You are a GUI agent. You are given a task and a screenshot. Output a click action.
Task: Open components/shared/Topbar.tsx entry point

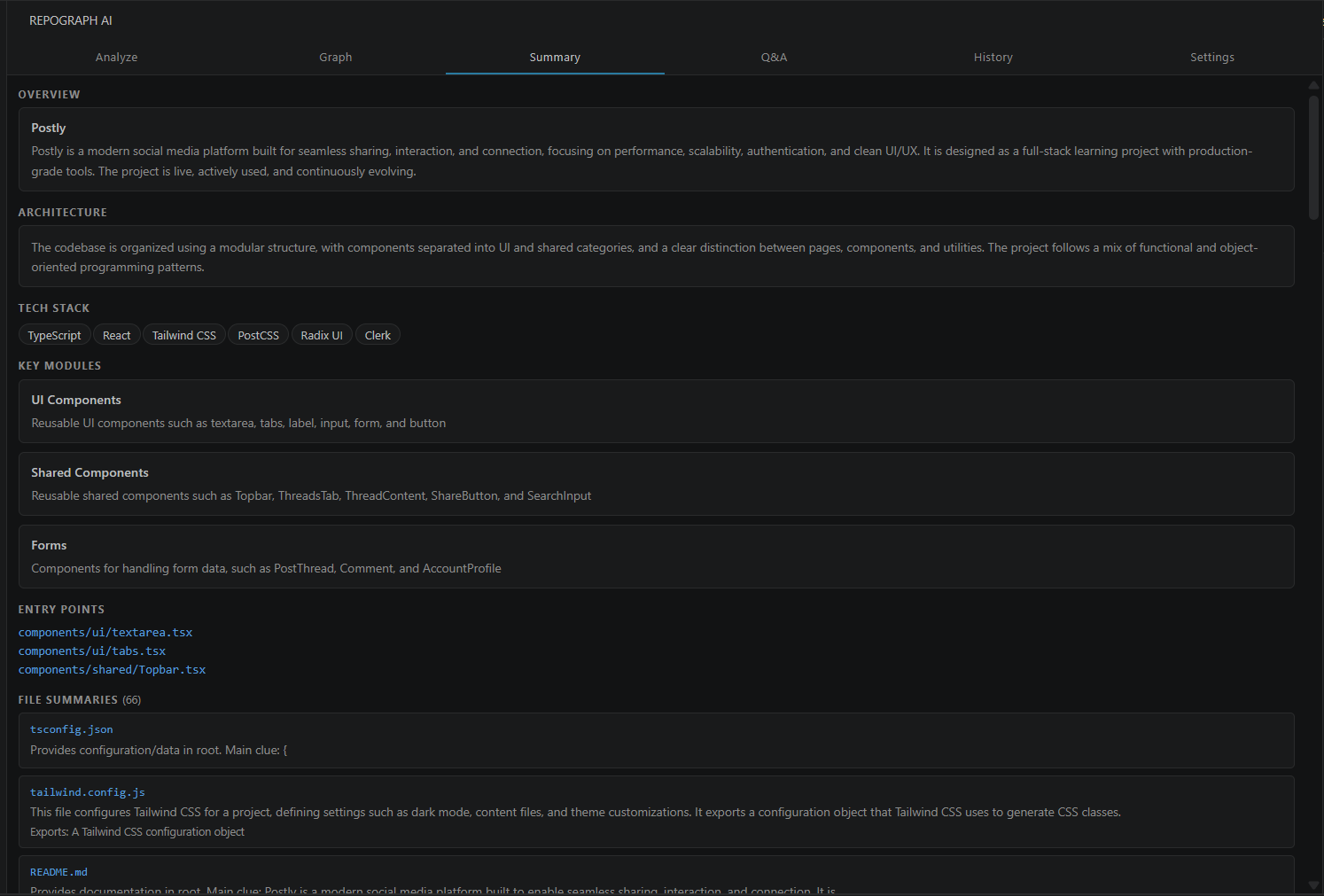pos(112,669)
